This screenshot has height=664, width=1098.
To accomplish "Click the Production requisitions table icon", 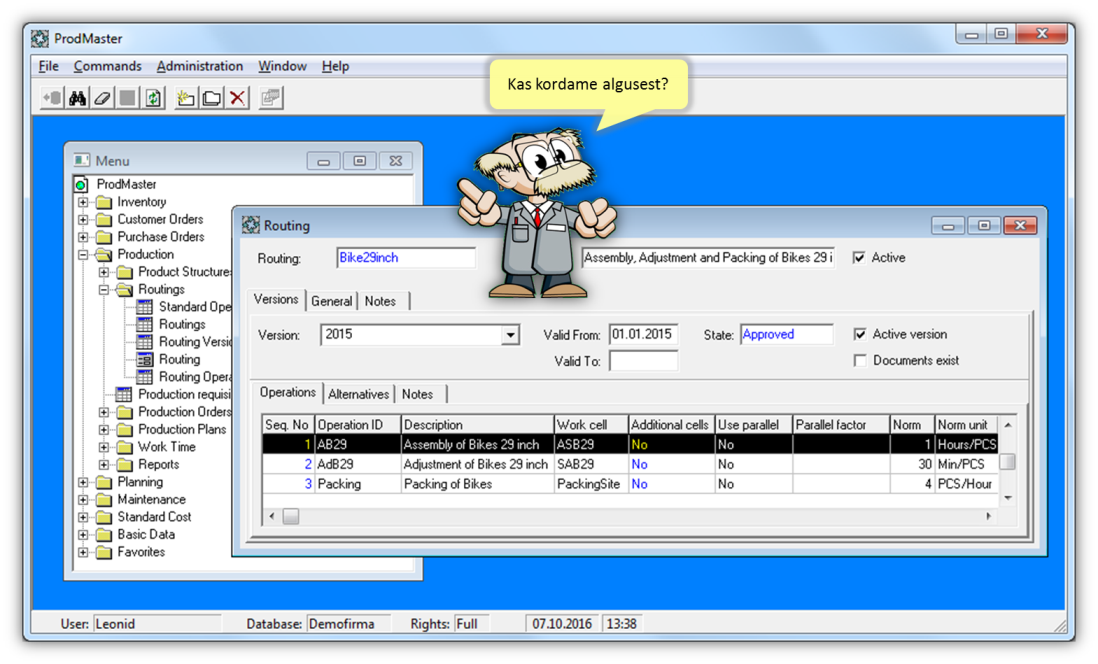I will (x=123, y=394).
